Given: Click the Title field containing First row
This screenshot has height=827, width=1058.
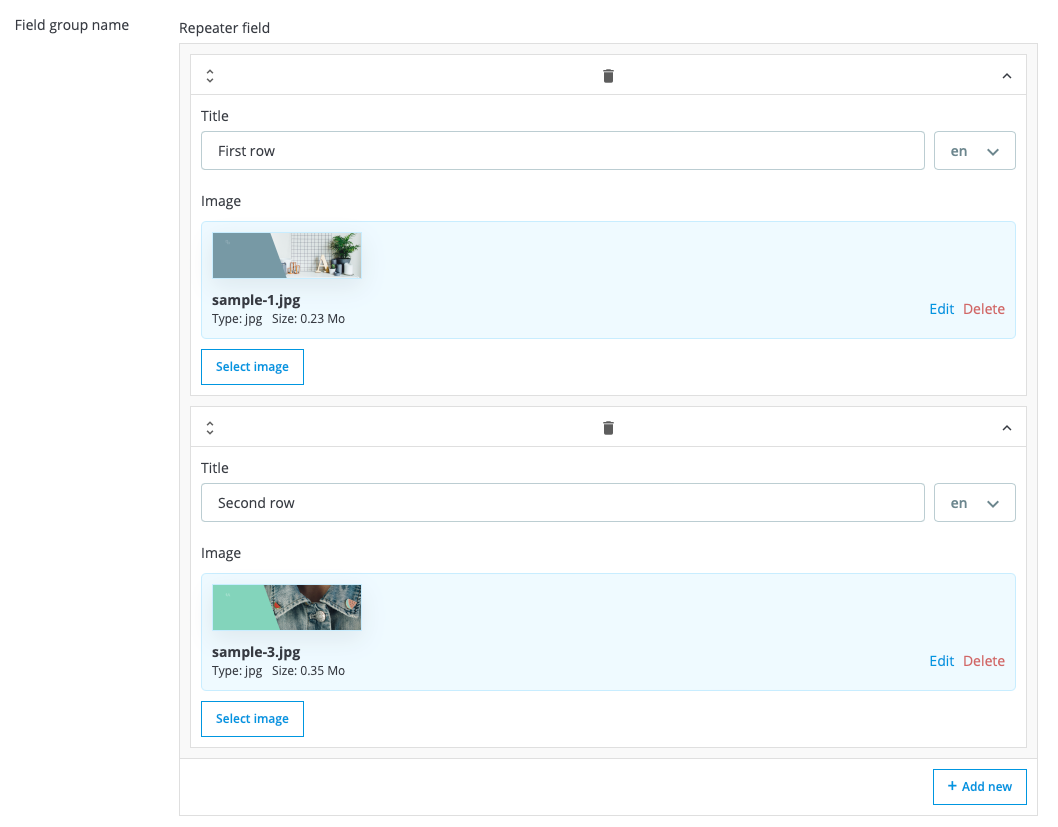Looking at the screenshot, I should click(x=562, y=151).
